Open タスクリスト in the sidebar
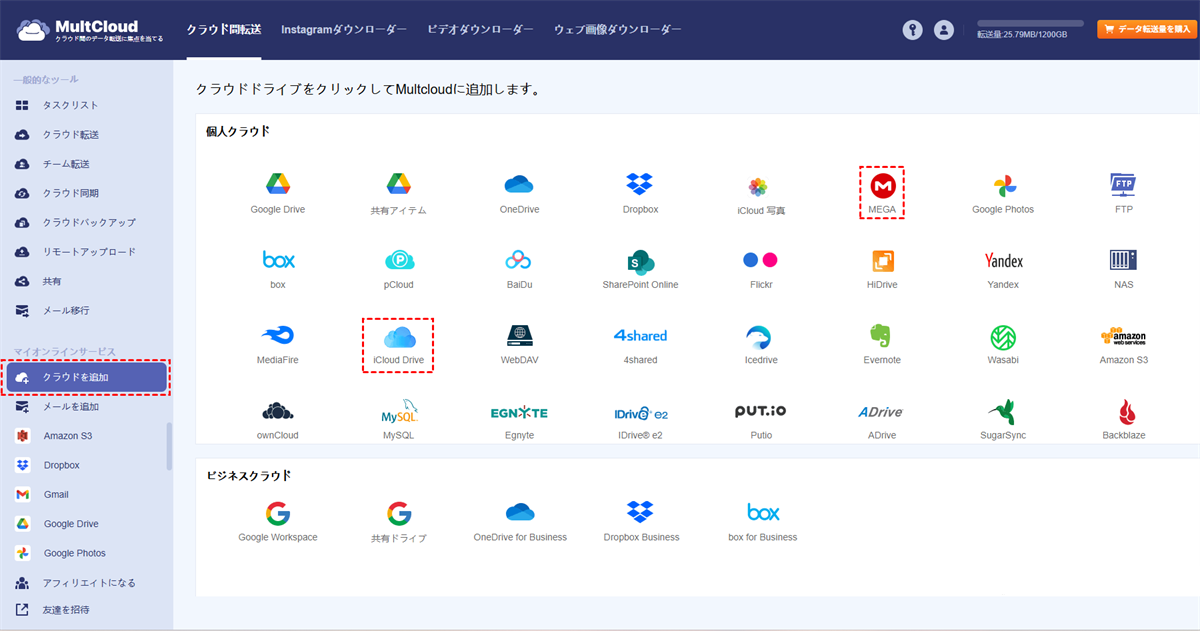The image size is (1200, 631). 70,105
